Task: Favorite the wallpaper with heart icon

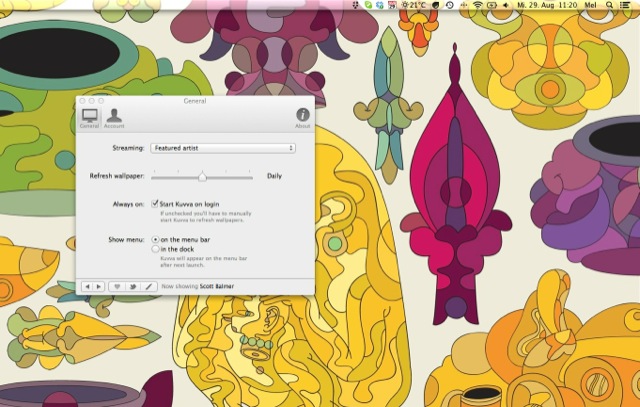Action: [x=116, y=286]
